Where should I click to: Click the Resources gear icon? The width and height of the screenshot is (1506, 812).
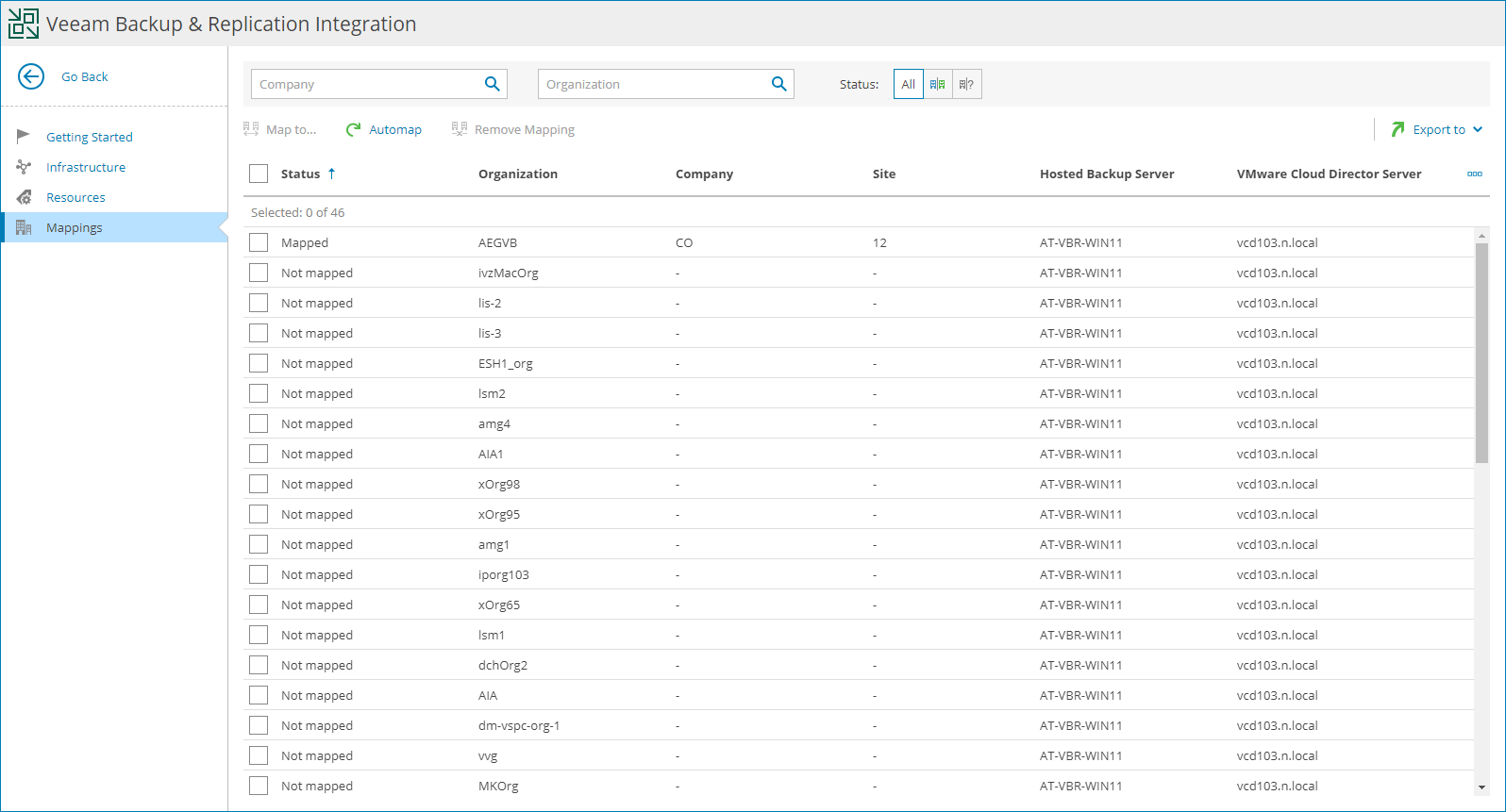pyautogui.click(x=24, y=197)
